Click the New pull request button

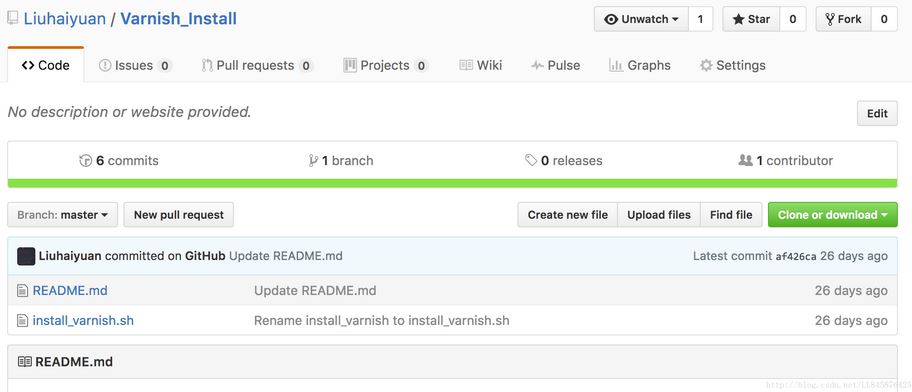(x=179, y=215)
